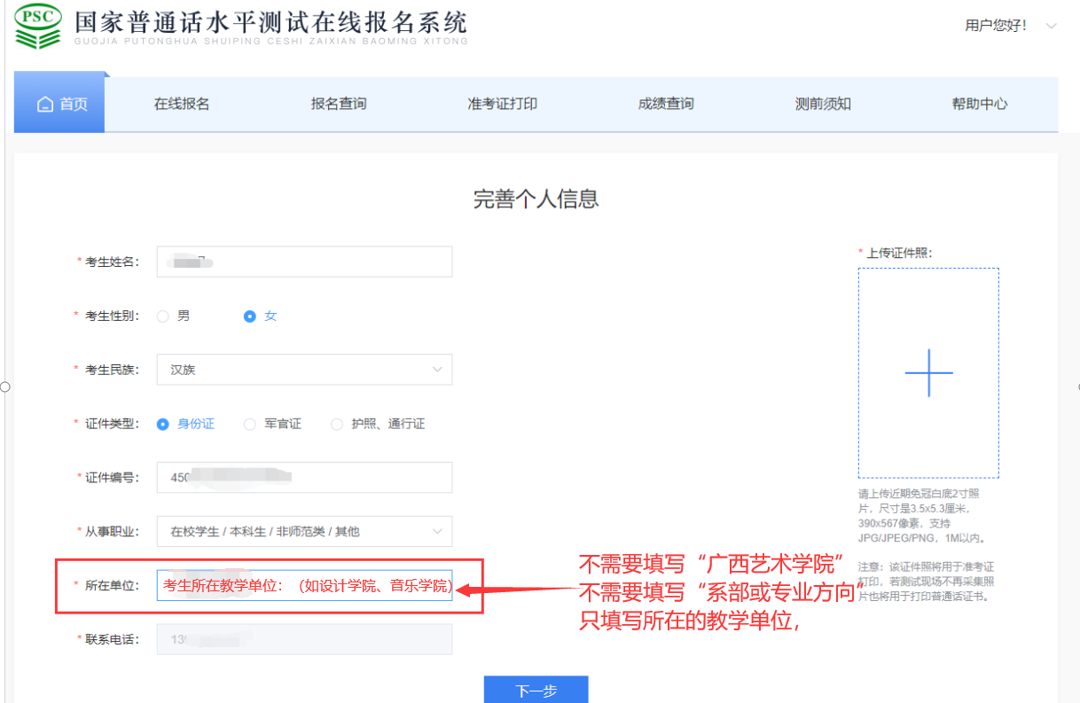Open the 用户您好 account dropdown arrow

[1051, 26]
